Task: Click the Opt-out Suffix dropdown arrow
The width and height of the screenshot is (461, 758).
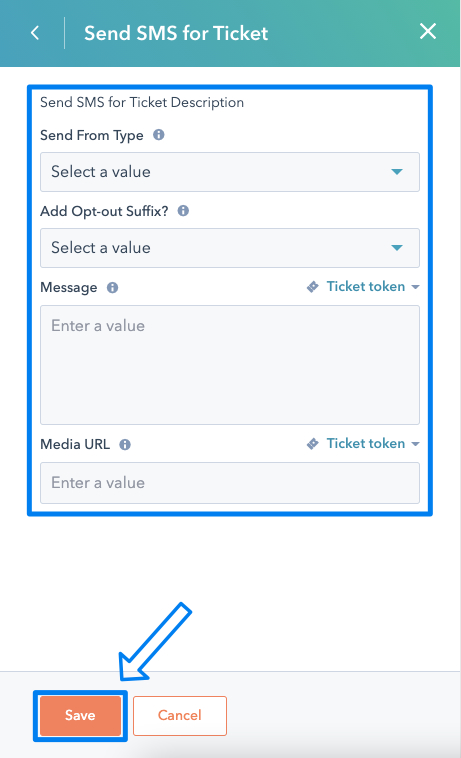Action: [397, 248]
